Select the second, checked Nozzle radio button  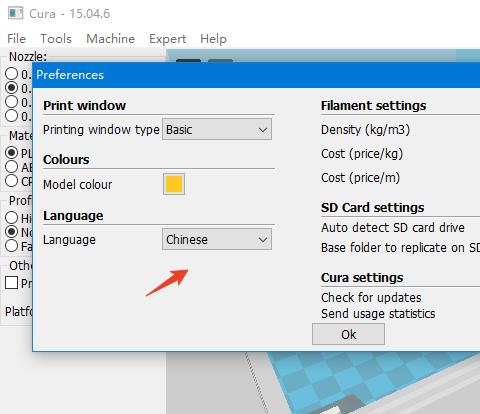[11, 88]
